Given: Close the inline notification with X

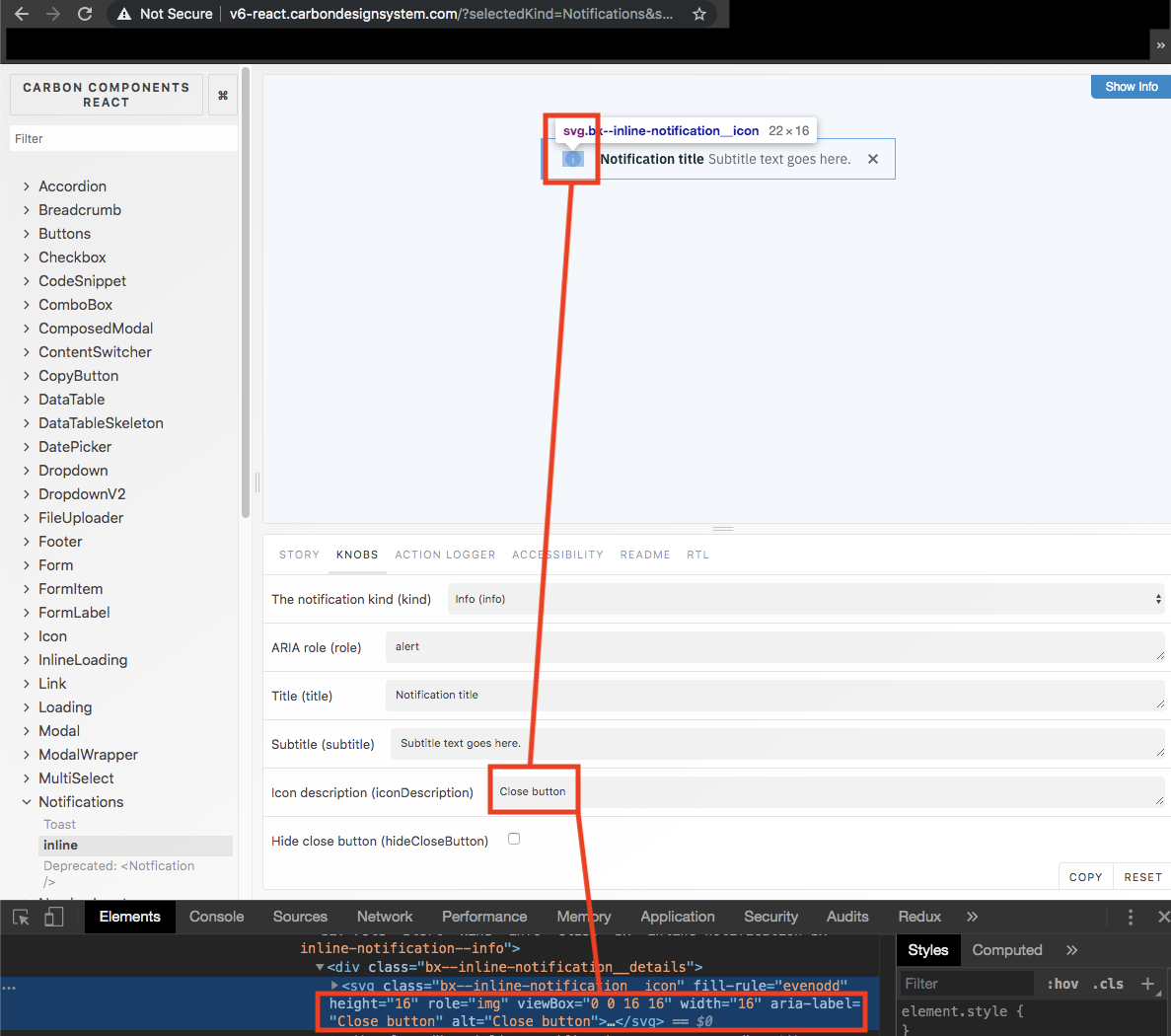Looking at the screenshot, I should (x=873, y=159).
